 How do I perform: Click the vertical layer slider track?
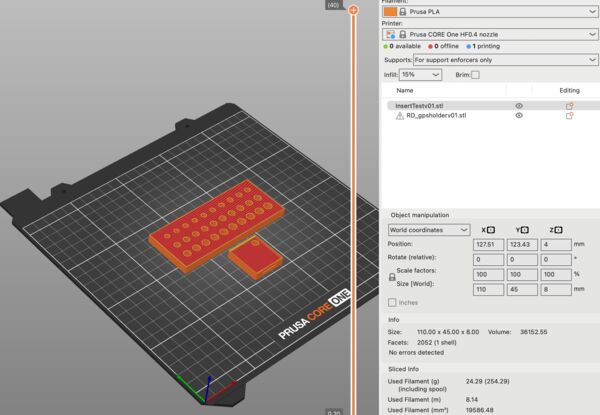tap(354, 214)
